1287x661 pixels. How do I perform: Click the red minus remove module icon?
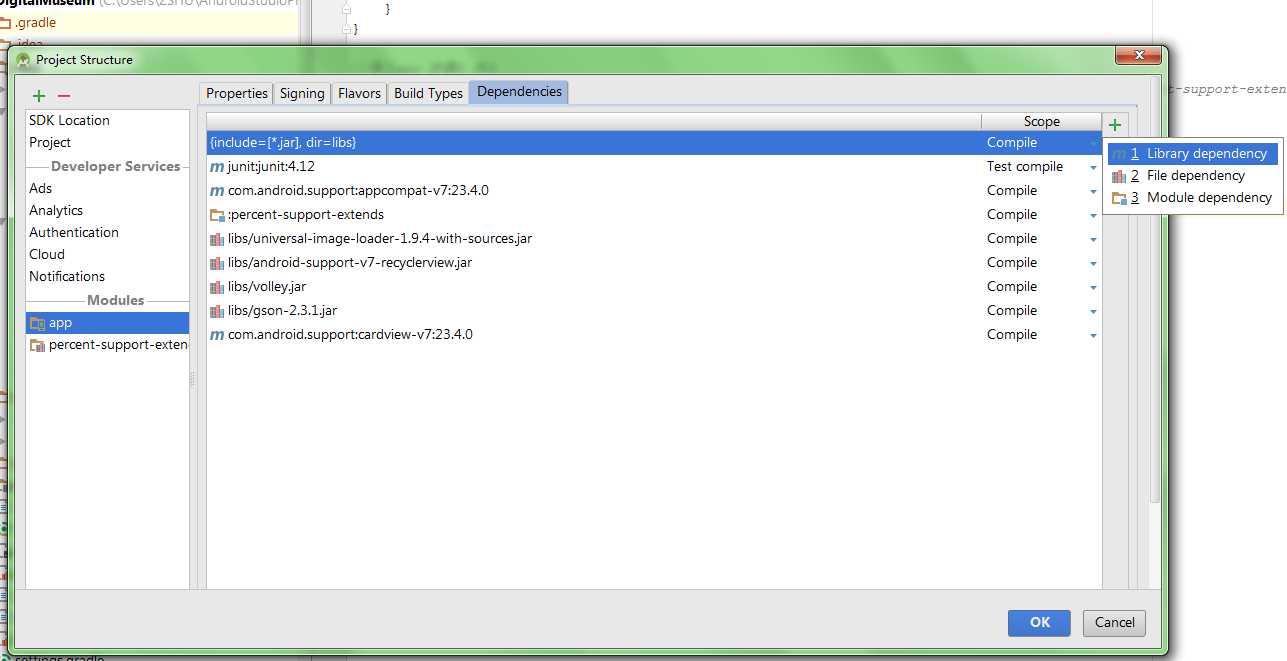(64, 96)
